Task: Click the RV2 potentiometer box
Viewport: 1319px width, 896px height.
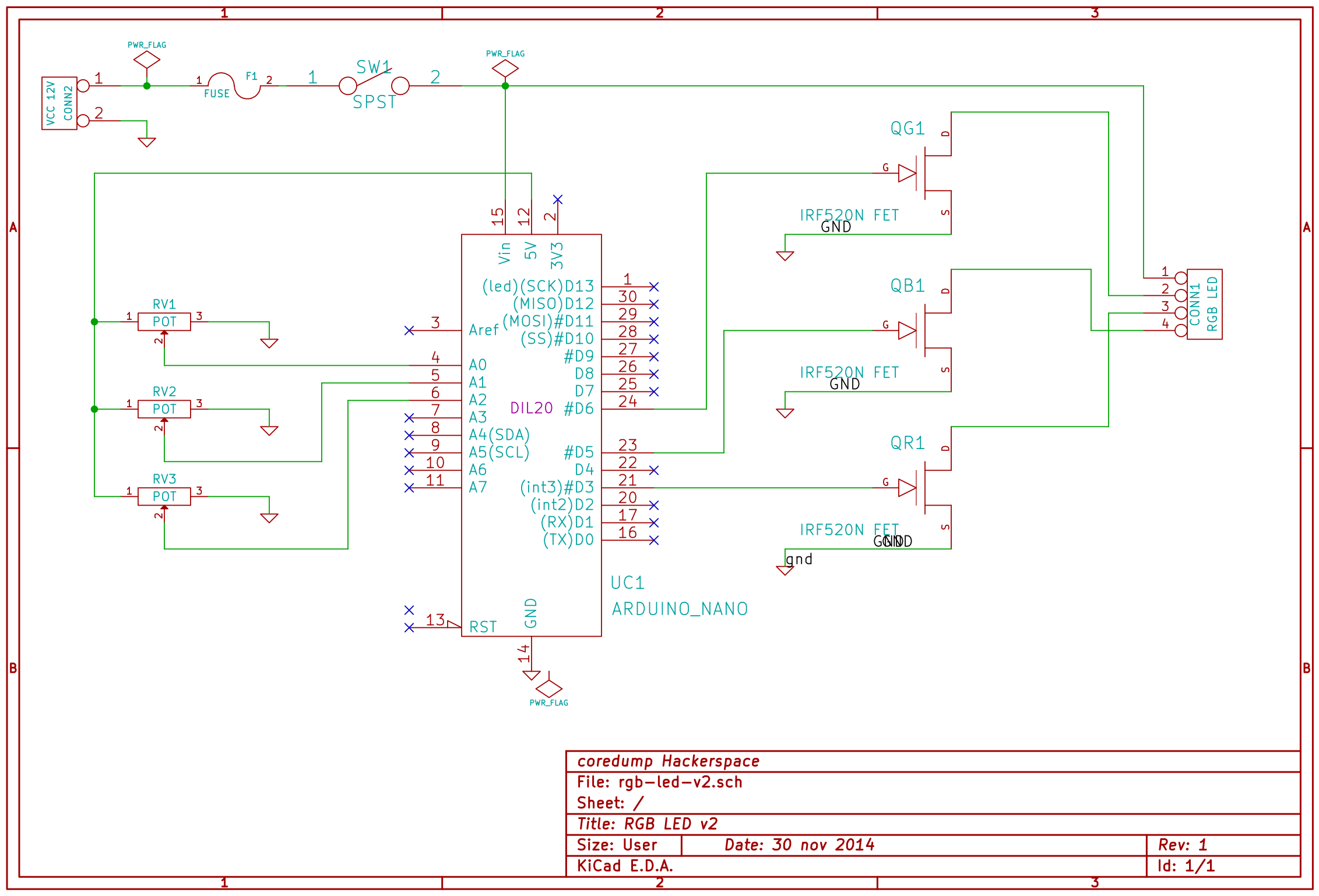Action: coord(164,409)
